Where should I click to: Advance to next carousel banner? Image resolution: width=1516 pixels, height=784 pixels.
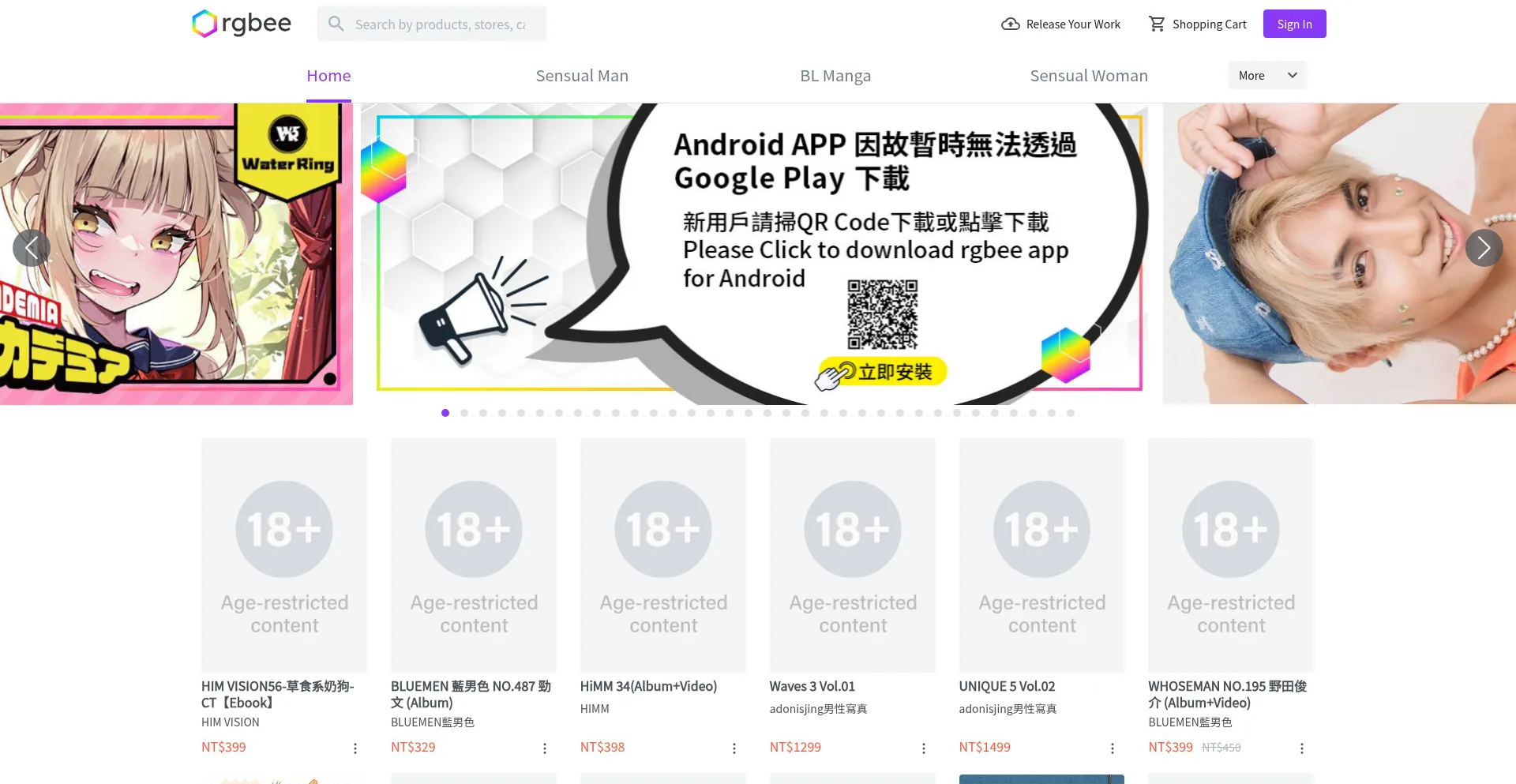click(1484, 248)
